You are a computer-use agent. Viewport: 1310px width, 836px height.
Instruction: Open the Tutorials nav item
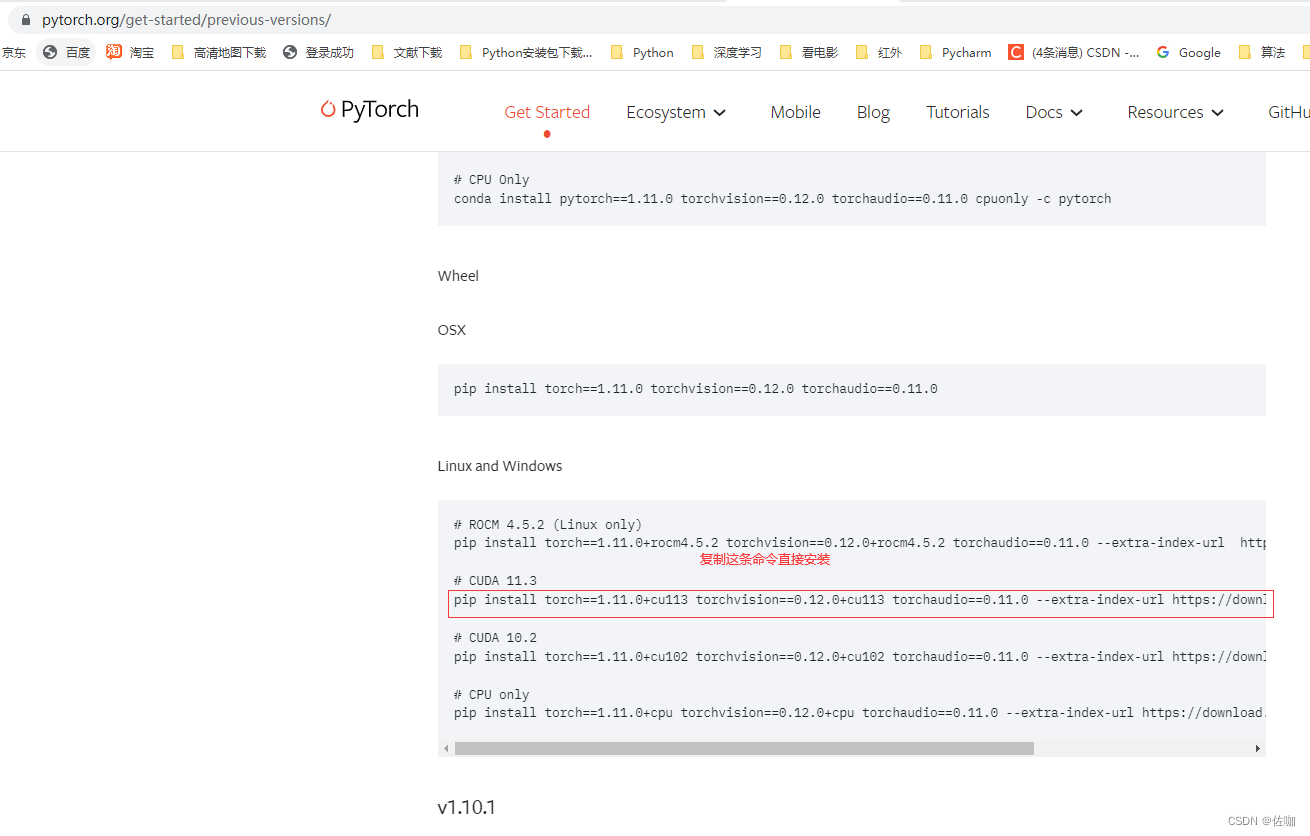(x=958, y=112)
